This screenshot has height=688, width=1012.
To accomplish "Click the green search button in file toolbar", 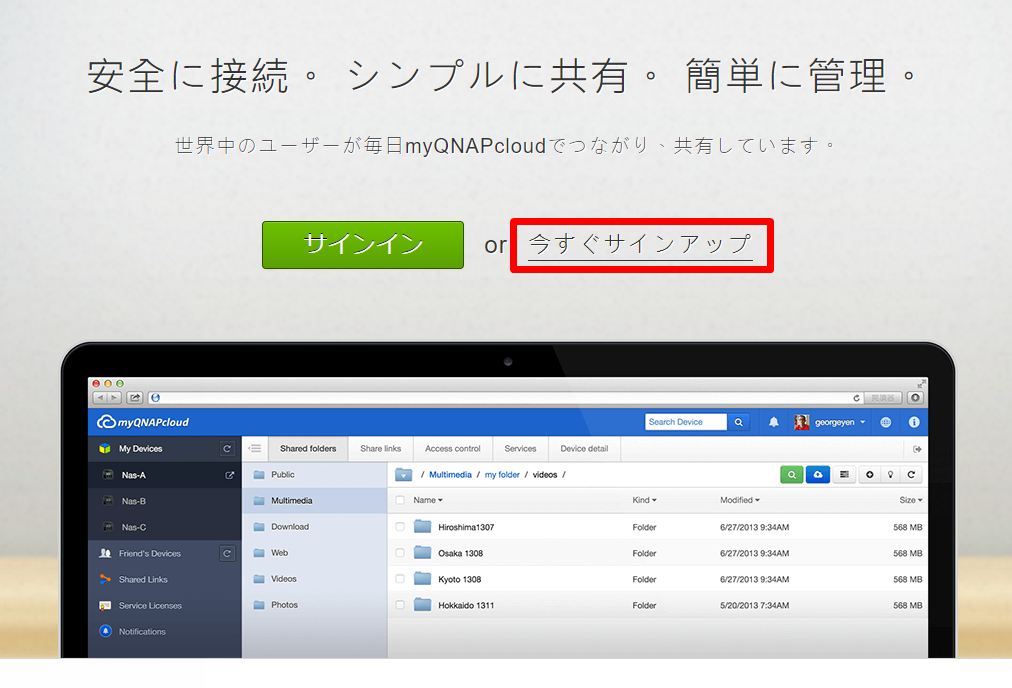I will pos(792,474).
